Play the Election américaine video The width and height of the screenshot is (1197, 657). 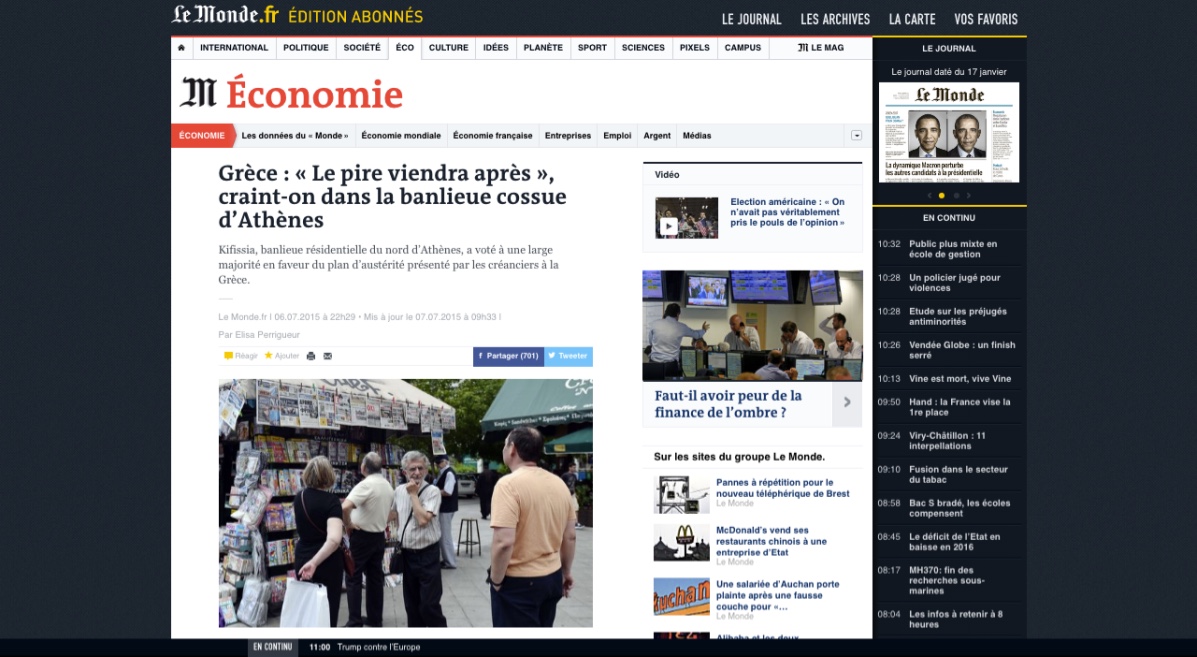coord(668,226)
